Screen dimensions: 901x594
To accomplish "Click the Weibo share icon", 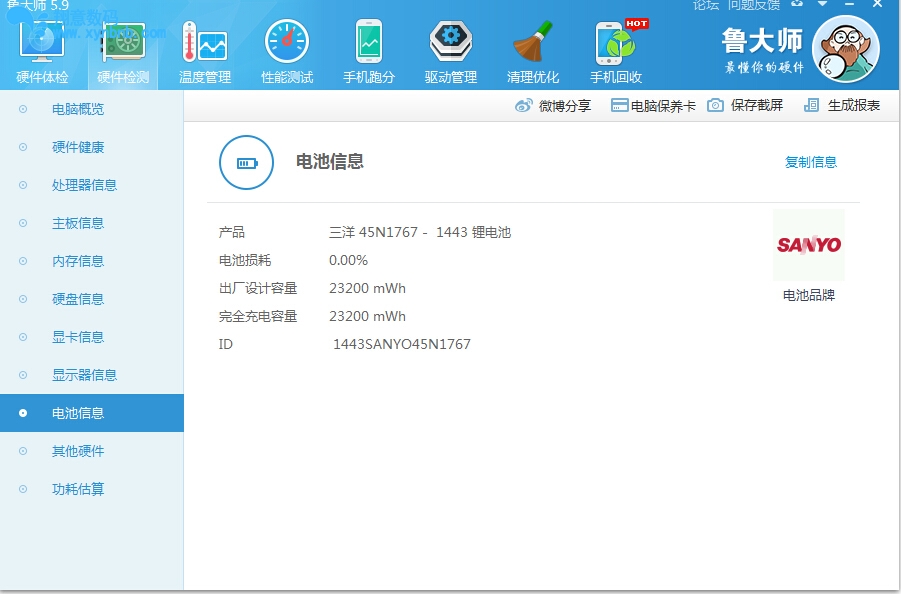I will click(523, 105).
